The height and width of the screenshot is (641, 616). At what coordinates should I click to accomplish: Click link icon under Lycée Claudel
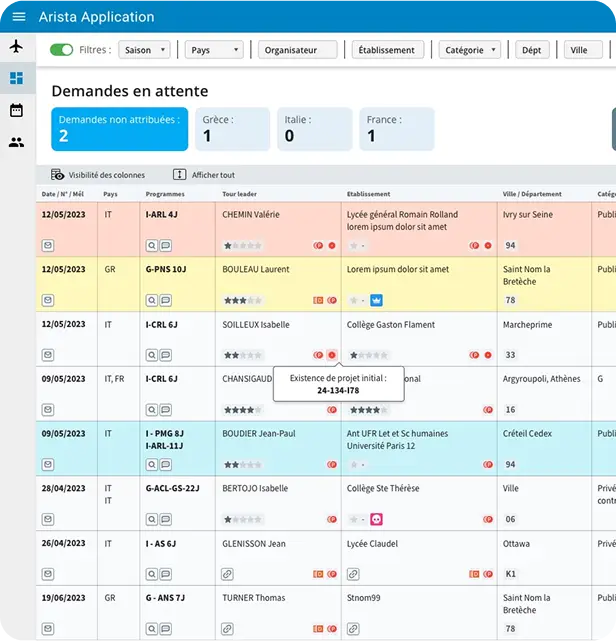pyautogui.click(x=353, y=574)
